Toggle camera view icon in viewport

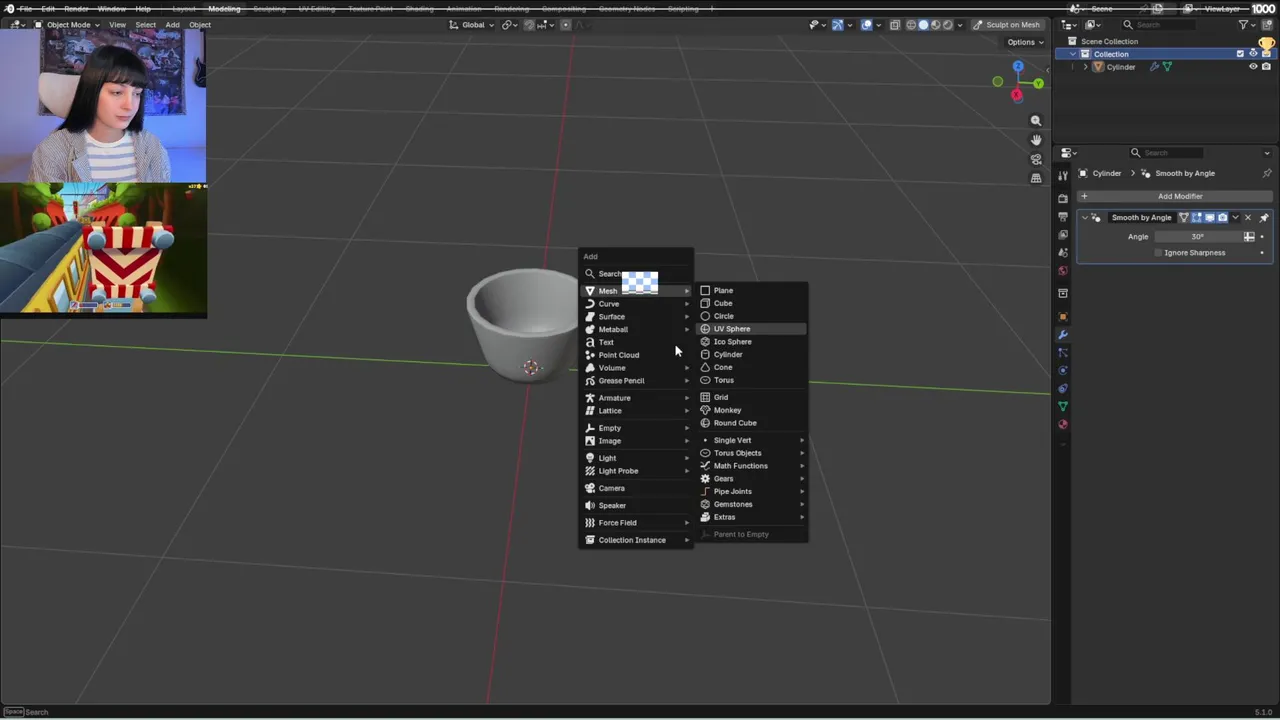(1036, 159)
